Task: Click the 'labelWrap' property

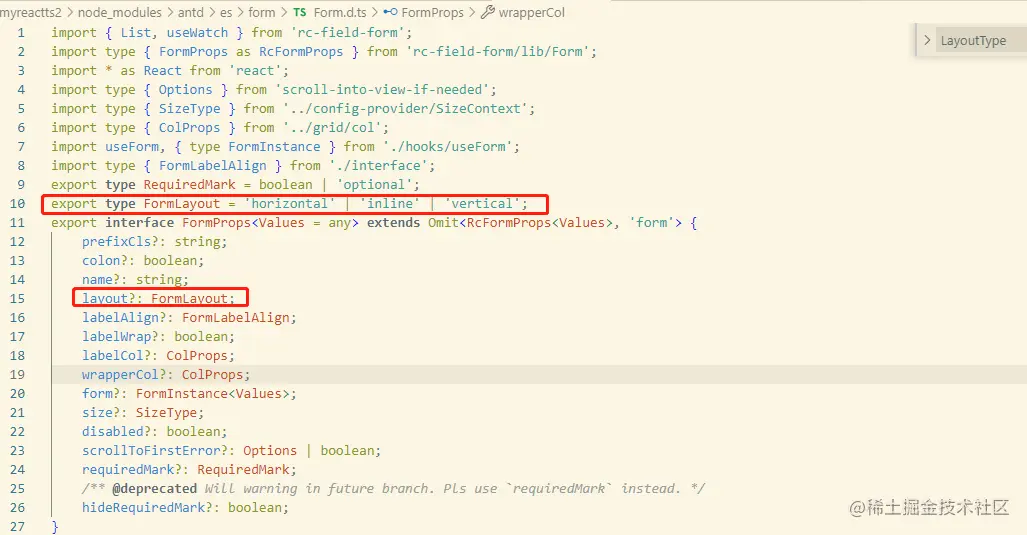Action: [x=116, y=337]
